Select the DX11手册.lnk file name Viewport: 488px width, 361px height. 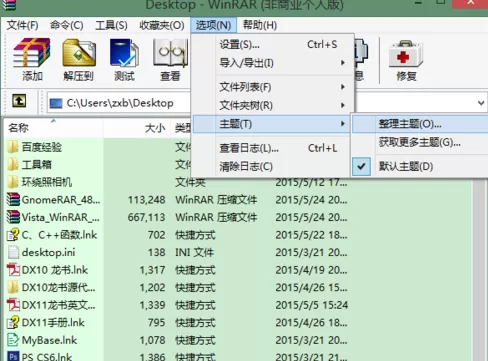click(x=53, y=323)
